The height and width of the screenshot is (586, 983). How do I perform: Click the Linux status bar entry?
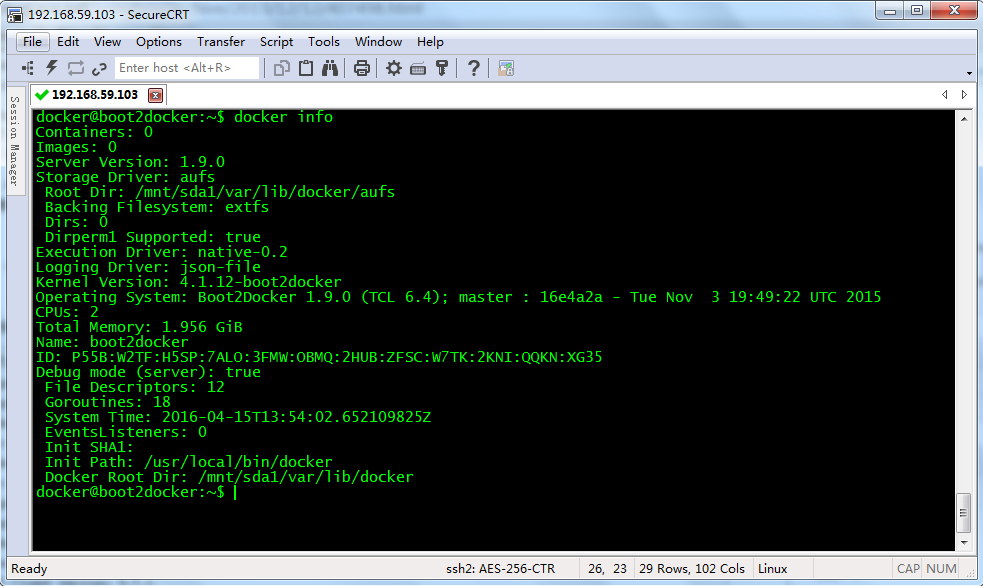(772, 568)
